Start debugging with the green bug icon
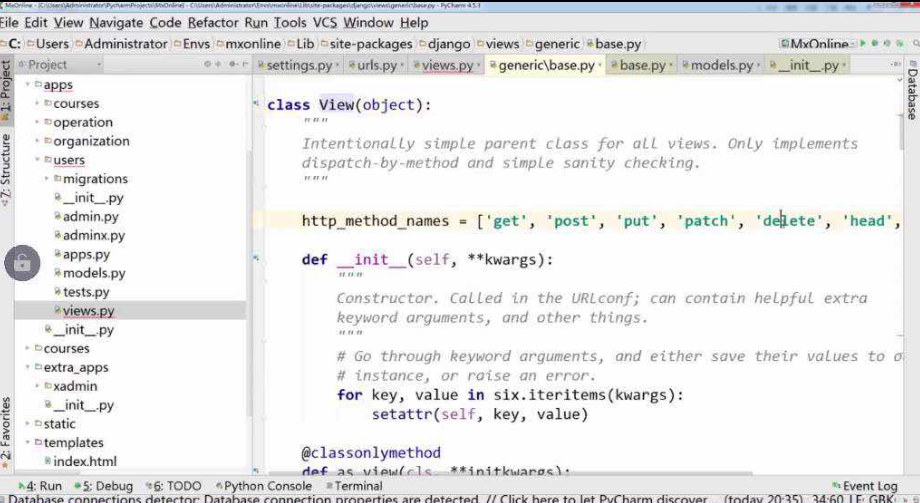 pyautogui.click(x=875, y=43)
